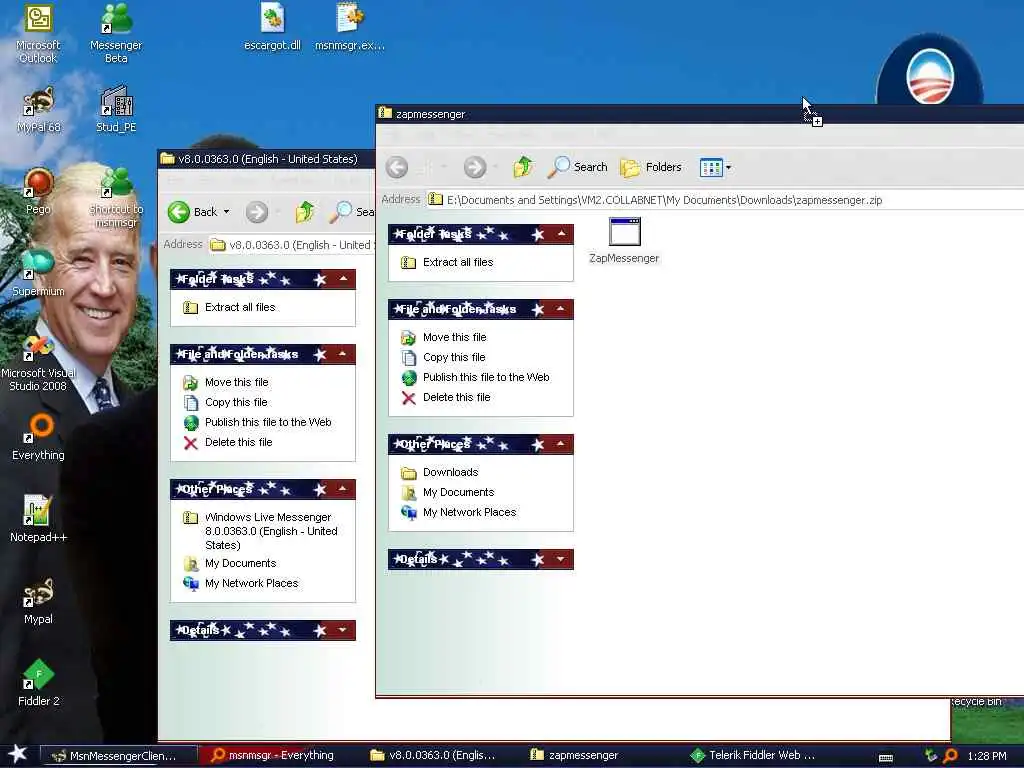Click zapmessenger address bar path field
Screen dimensions: 1024x768
click(724, 200)
